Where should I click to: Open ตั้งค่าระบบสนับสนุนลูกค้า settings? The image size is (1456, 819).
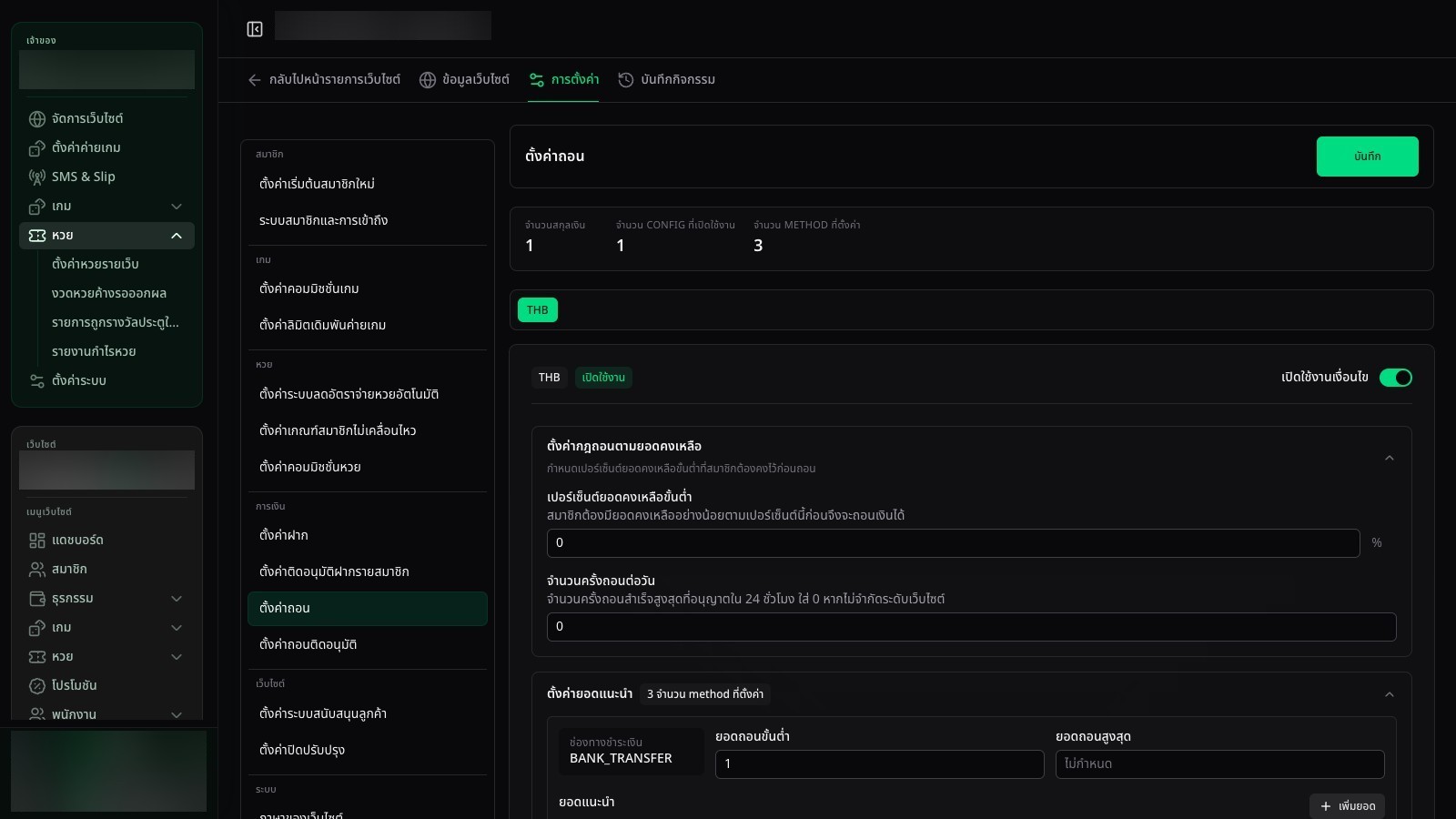click(368, 713)
